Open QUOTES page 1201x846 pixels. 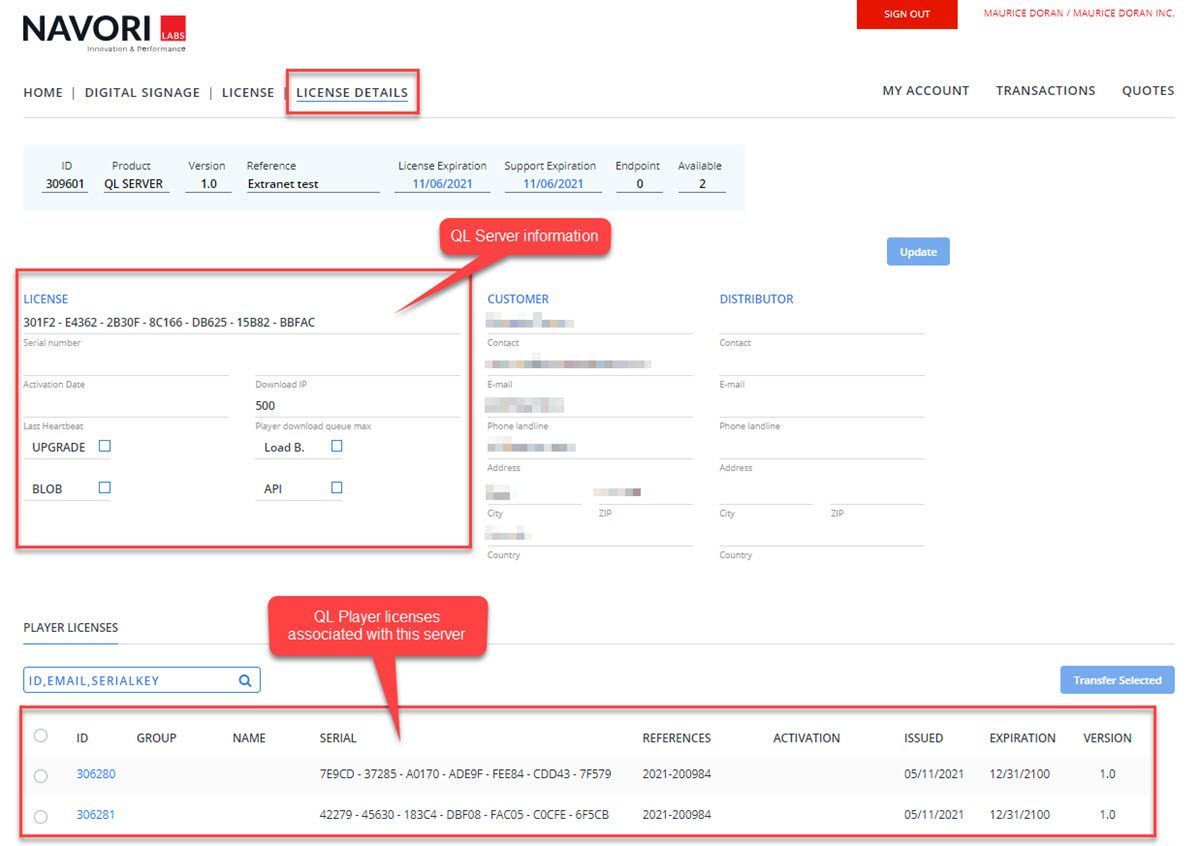pos(1148,90)
